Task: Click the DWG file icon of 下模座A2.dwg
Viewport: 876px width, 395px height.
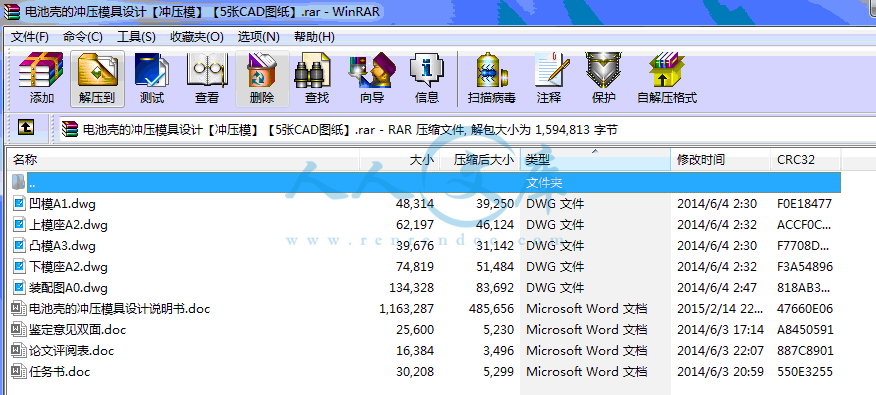Action: 20,266
